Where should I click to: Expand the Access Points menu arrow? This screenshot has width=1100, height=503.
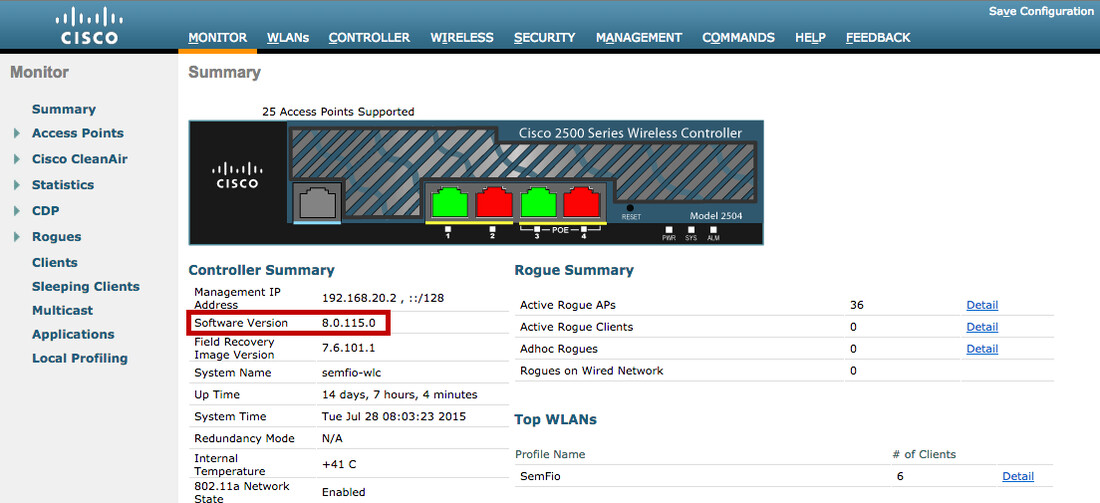pyautogui.click(x=17, y=133)
